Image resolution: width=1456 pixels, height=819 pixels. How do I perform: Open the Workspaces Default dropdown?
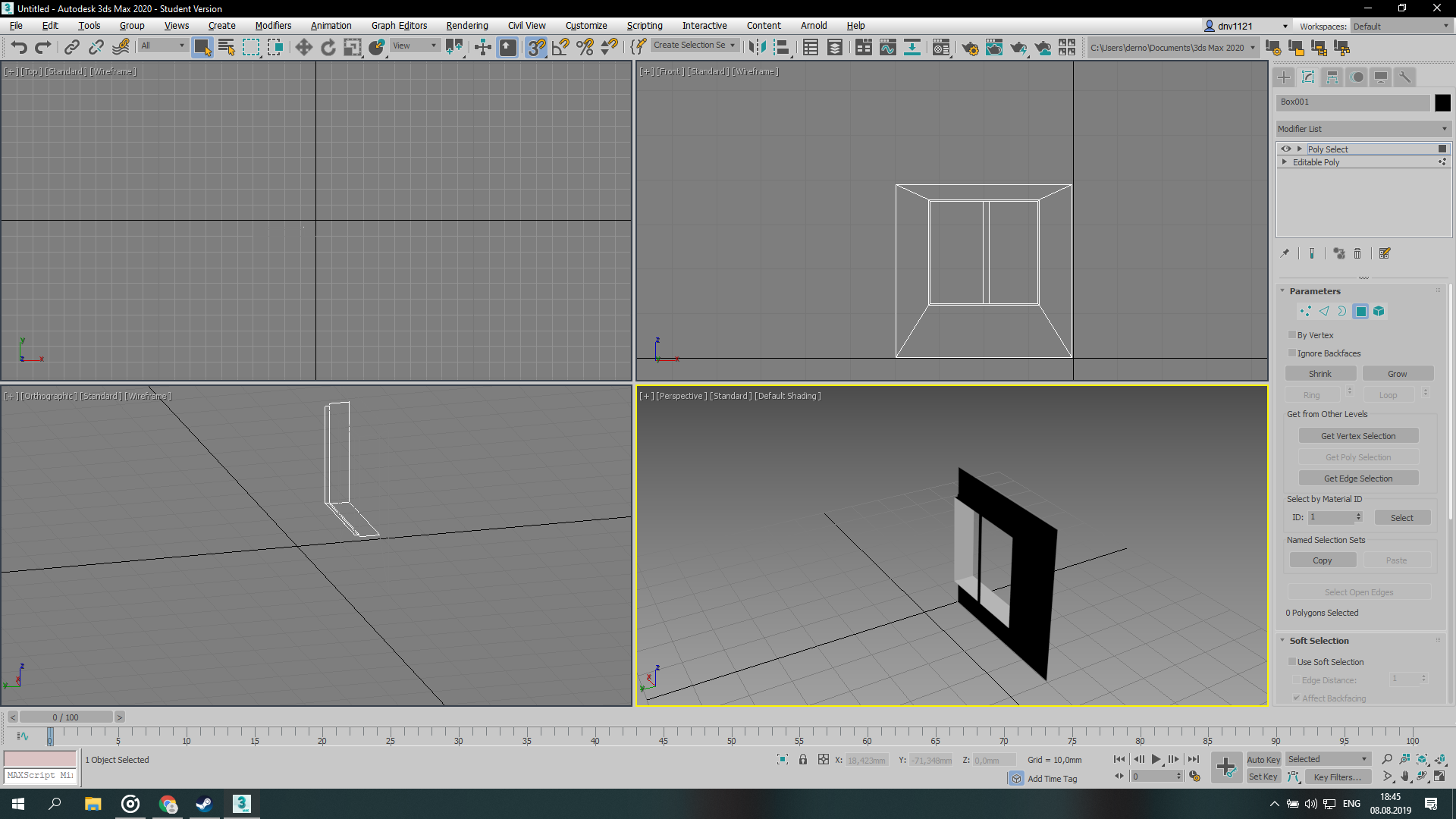pos(1401,27)
